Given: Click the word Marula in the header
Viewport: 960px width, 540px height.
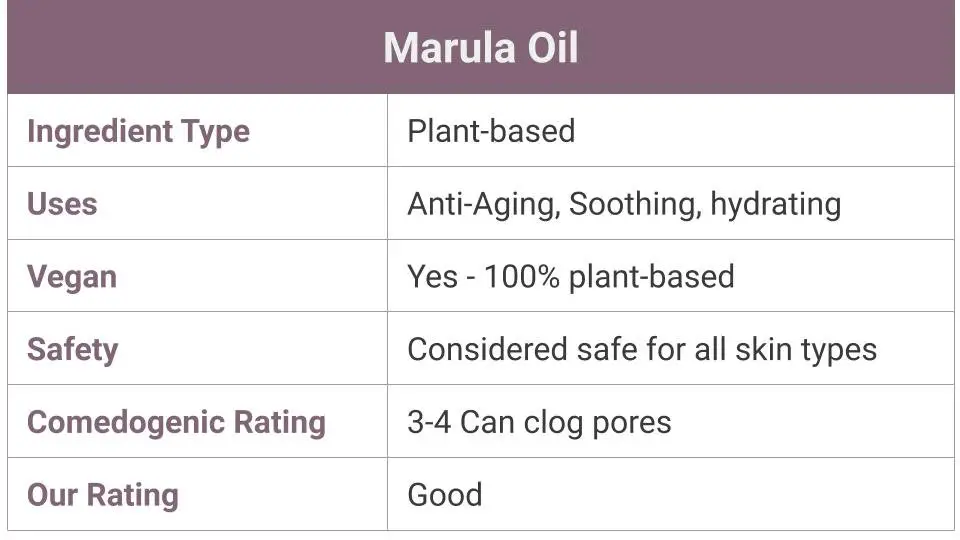Looking at the screenshot, I should click(449, 47).
